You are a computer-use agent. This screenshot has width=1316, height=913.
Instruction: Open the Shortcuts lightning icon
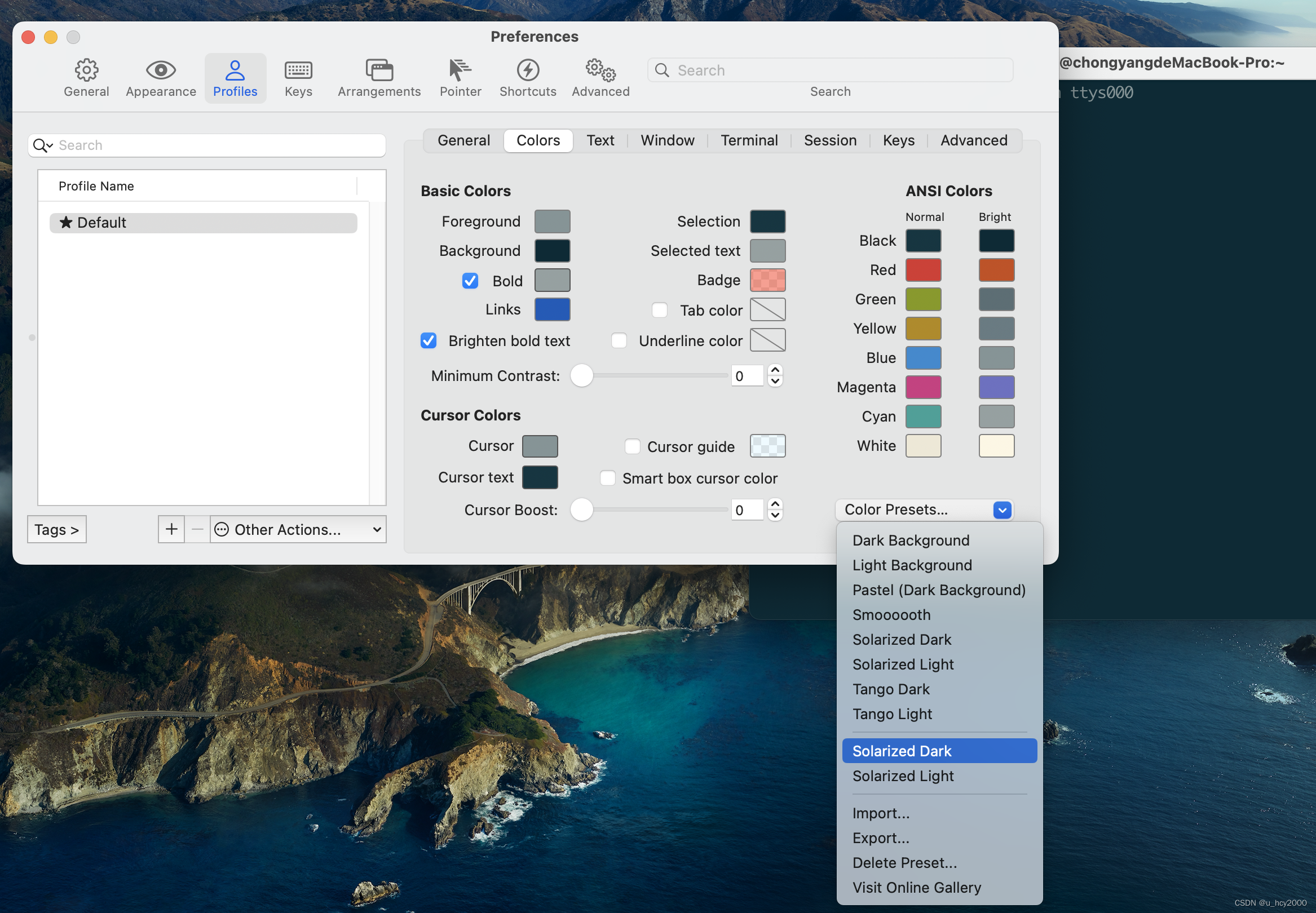528,70
